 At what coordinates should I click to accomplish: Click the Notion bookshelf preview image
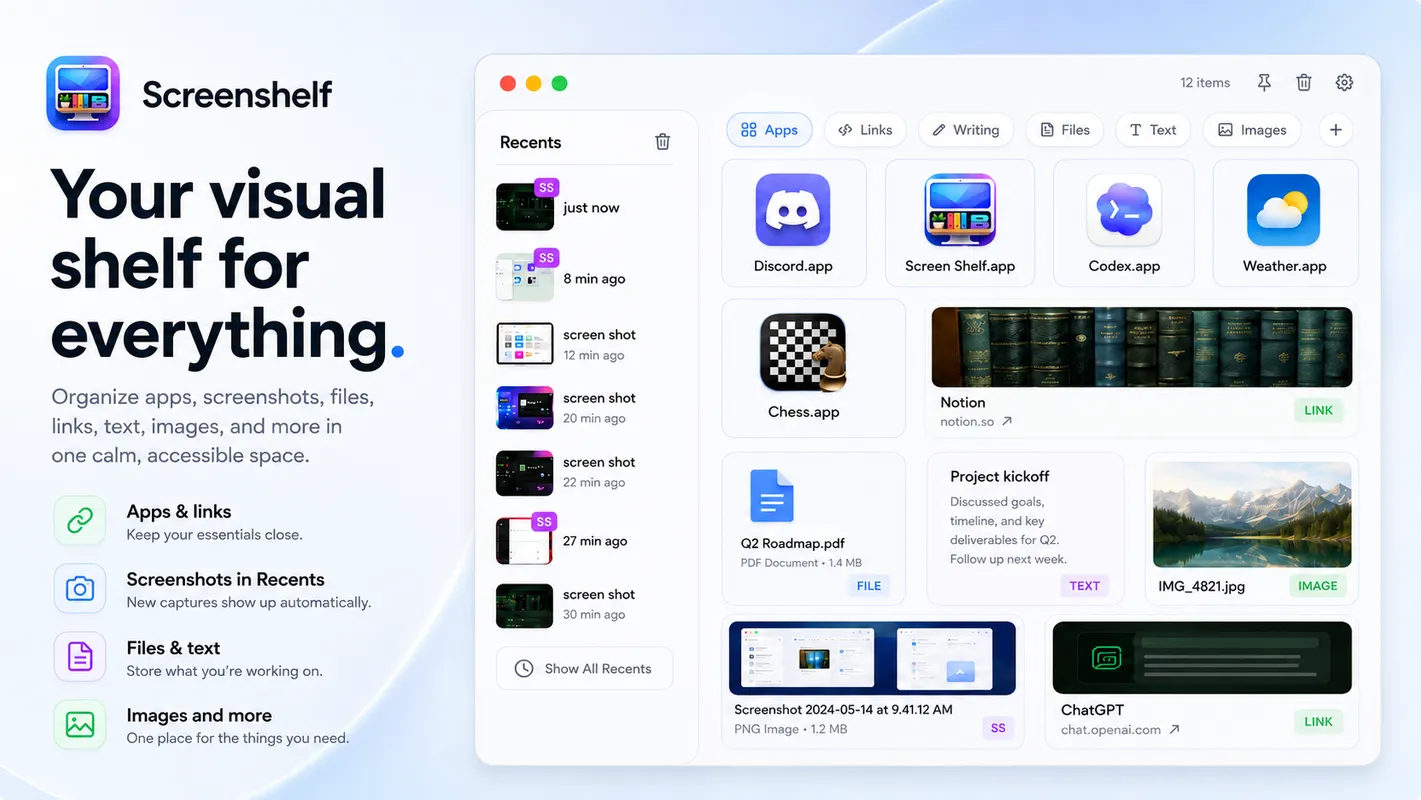[1142, 347]
